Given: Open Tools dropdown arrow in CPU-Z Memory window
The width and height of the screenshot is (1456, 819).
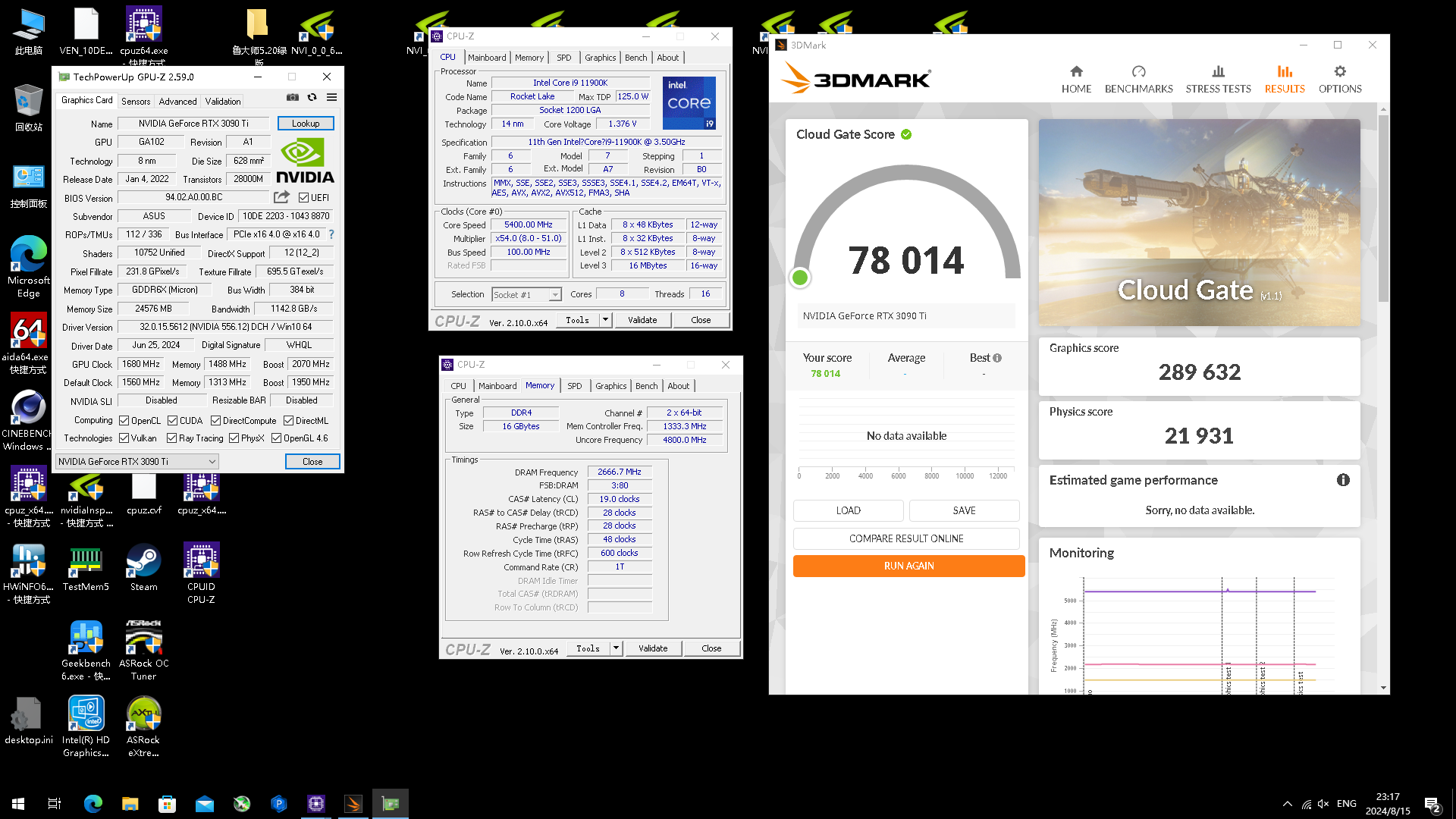Looking at the screenshot, I should [x=616, y=648].
